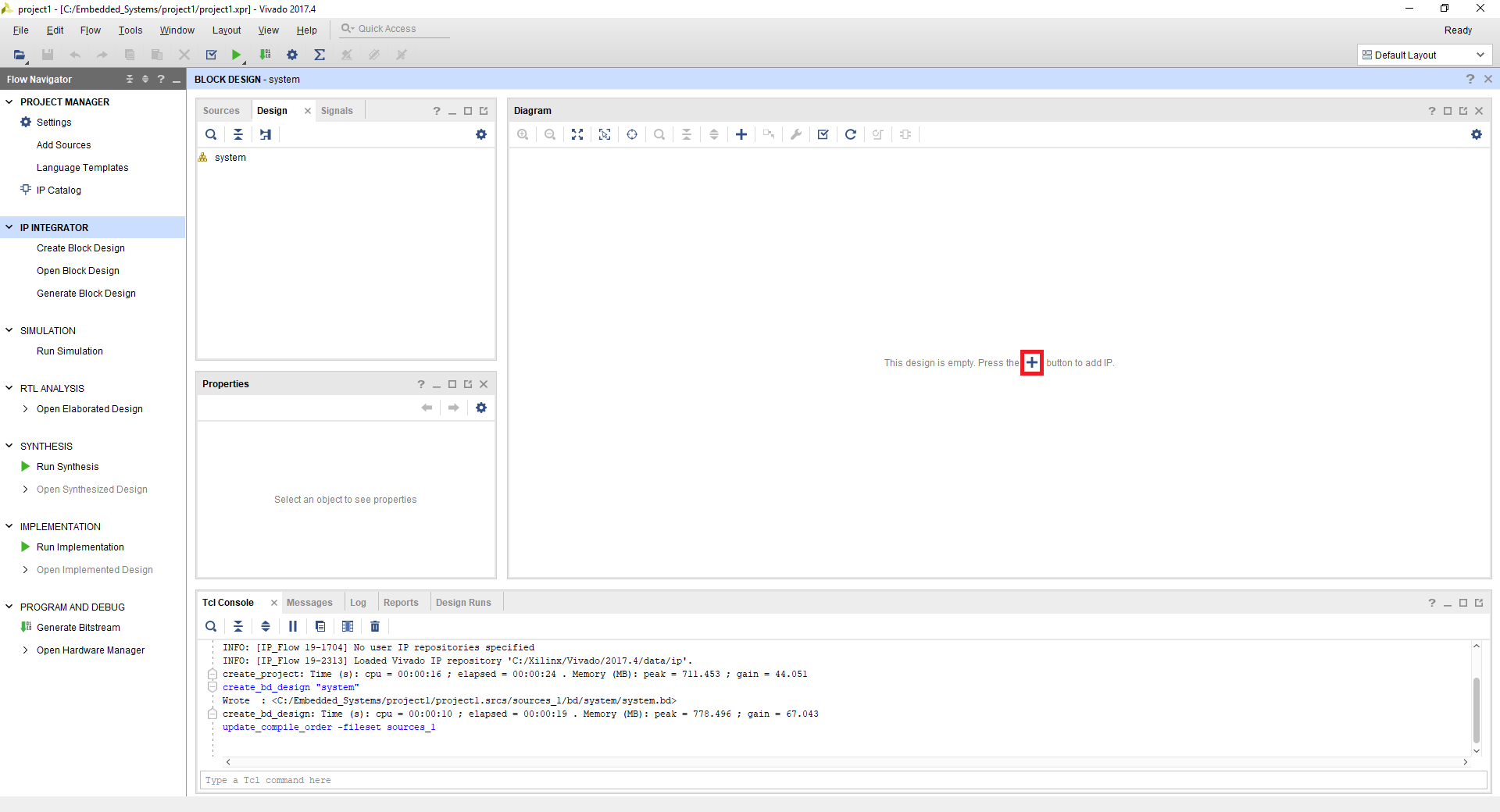The image size is (1500, 812).
Task: Open the Default Layout dropdown
Action: coord(1424,55)
